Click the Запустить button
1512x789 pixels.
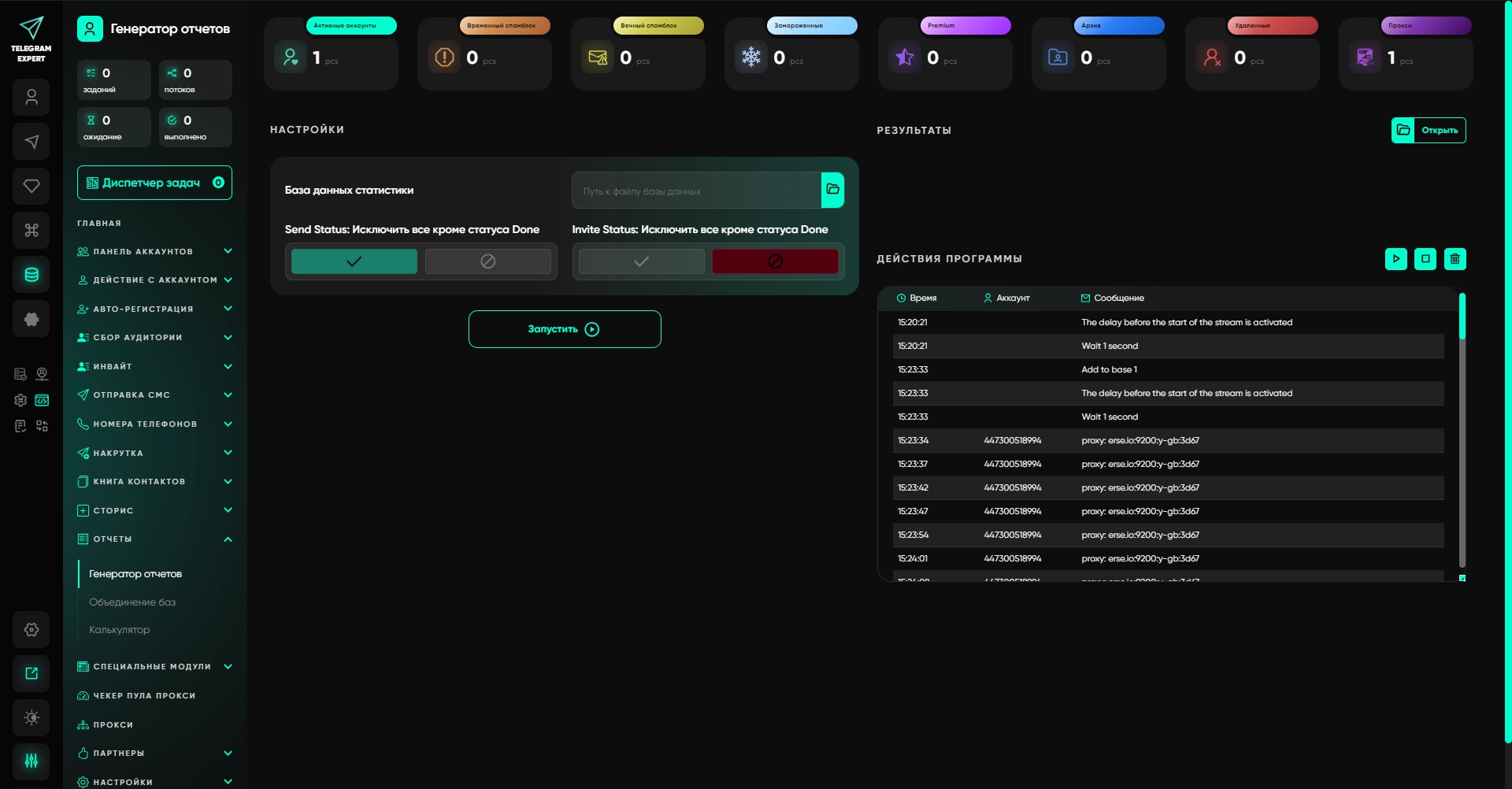(565, 329)
